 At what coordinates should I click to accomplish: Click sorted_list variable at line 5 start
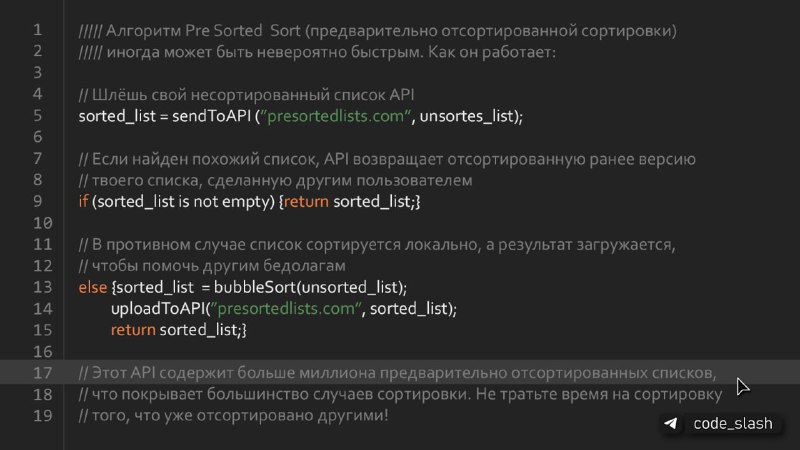[x=117, y=116]
